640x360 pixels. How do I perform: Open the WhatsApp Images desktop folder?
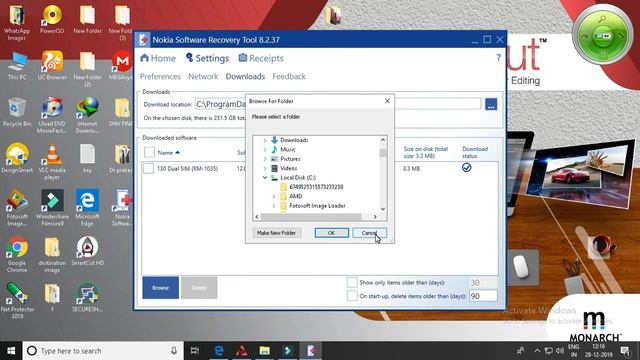point(17,22)
